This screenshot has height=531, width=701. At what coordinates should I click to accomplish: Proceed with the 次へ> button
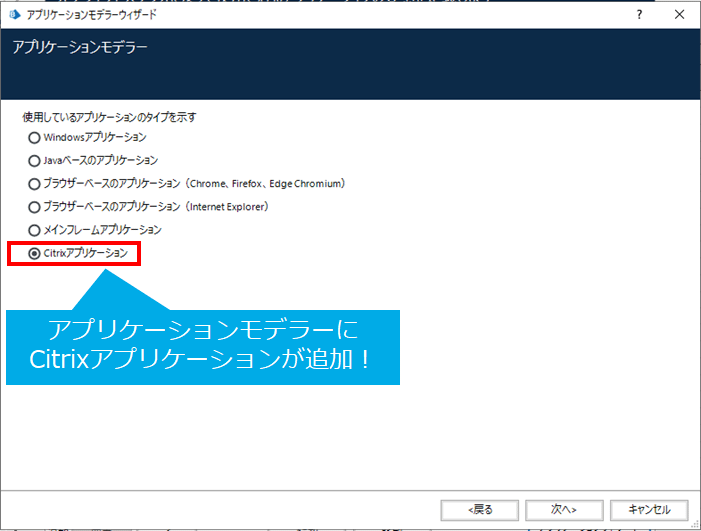point(564,510)
